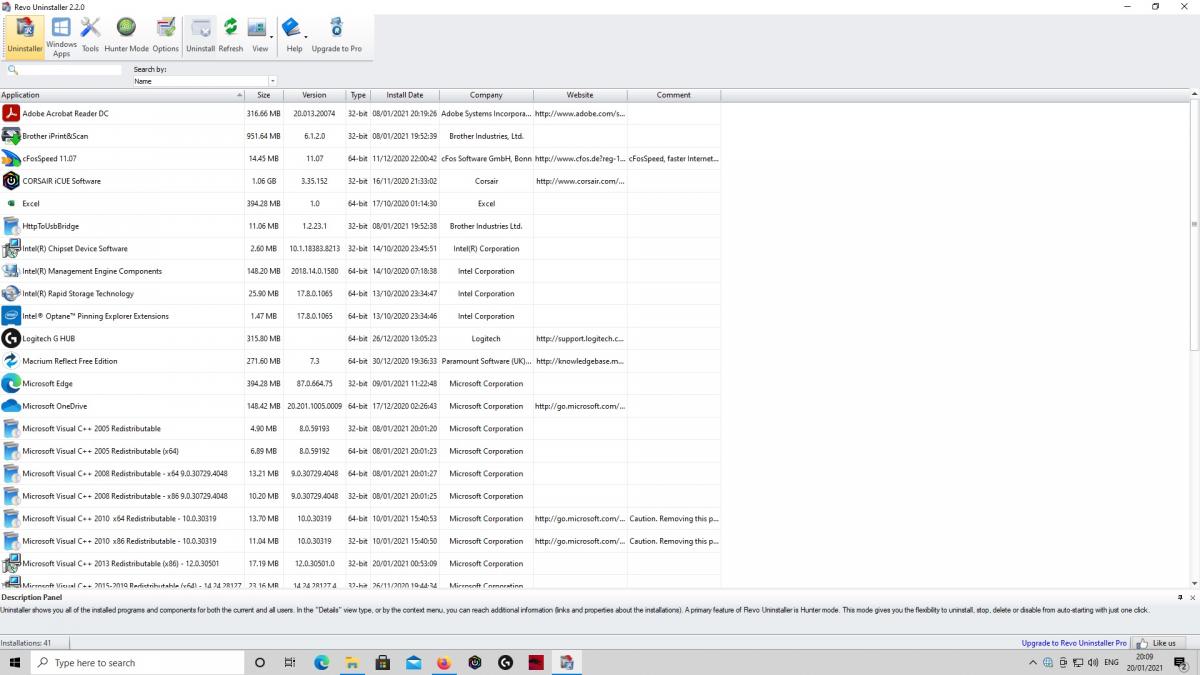Click Upgrade to Pro in the toolbar
This screenshot has width=1200, height=675.
point(337,36)
